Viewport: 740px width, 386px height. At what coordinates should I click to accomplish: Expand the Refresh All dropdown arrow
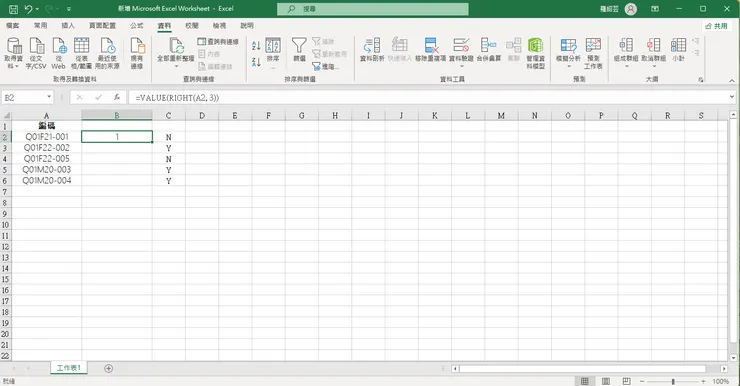pyautogui.click(x=176, y=66)
